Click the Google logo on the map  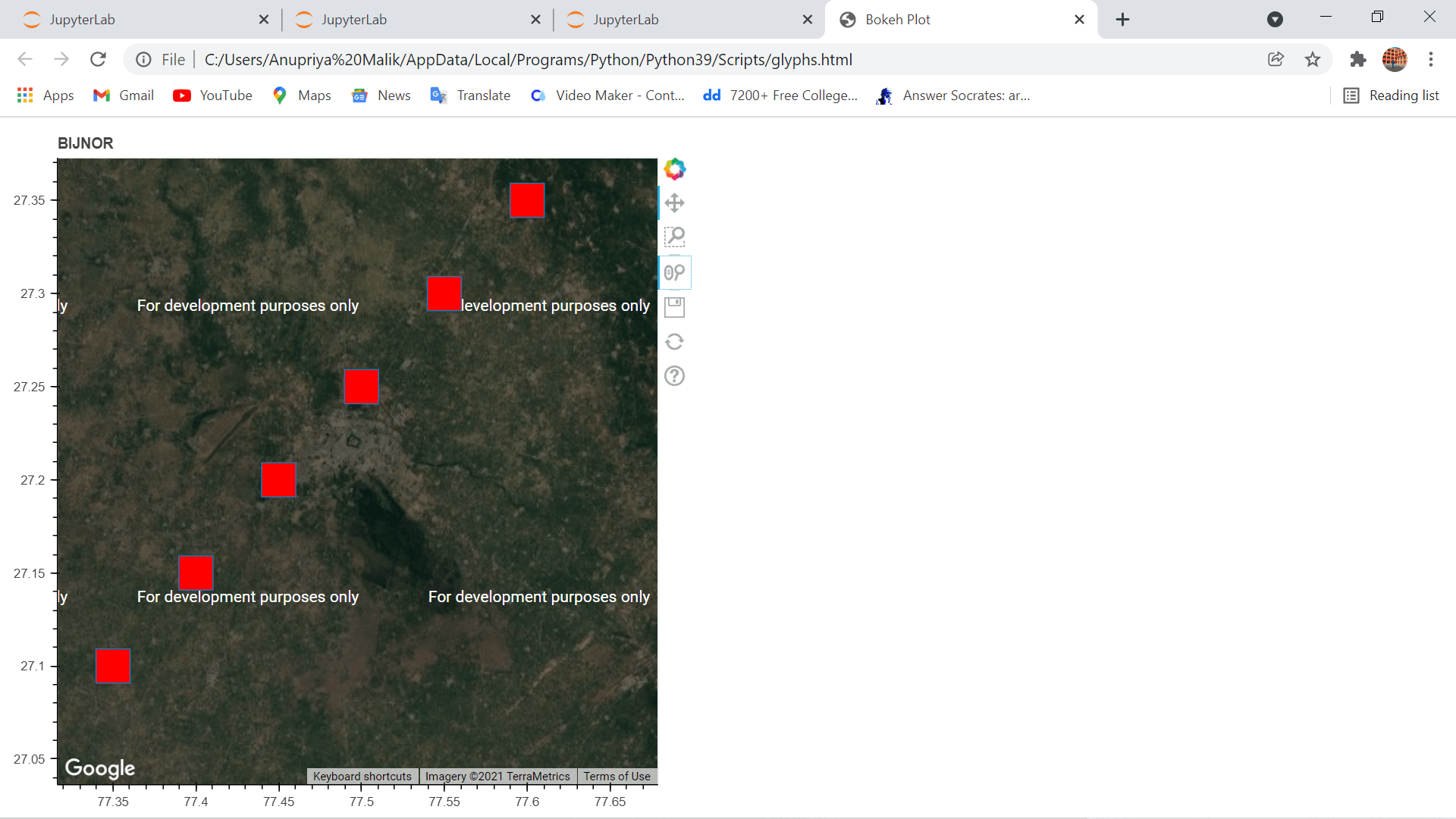100,768
